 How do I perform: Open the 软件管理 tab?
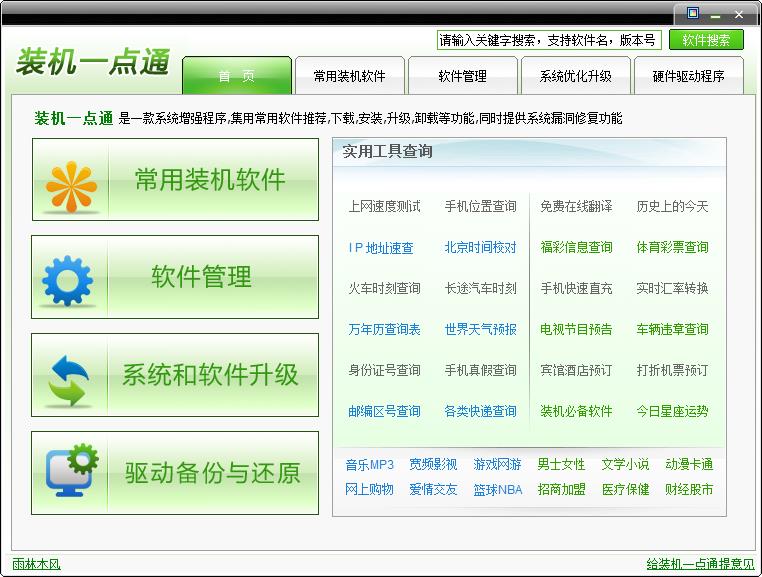point(462,76)
